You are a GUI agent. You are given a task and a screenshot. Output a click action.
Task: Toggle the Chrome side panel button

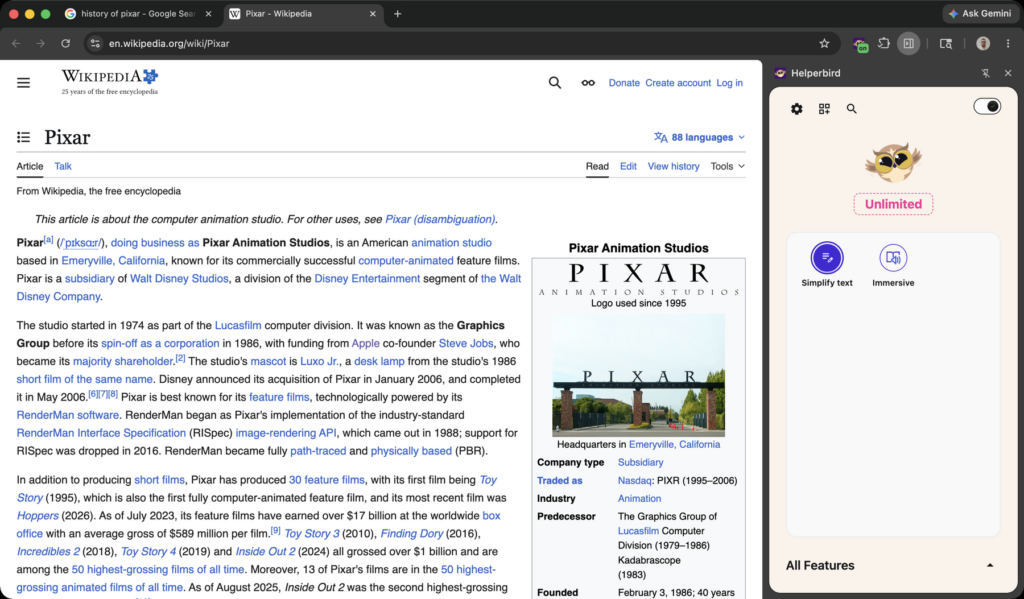click(x=908, y=44)
